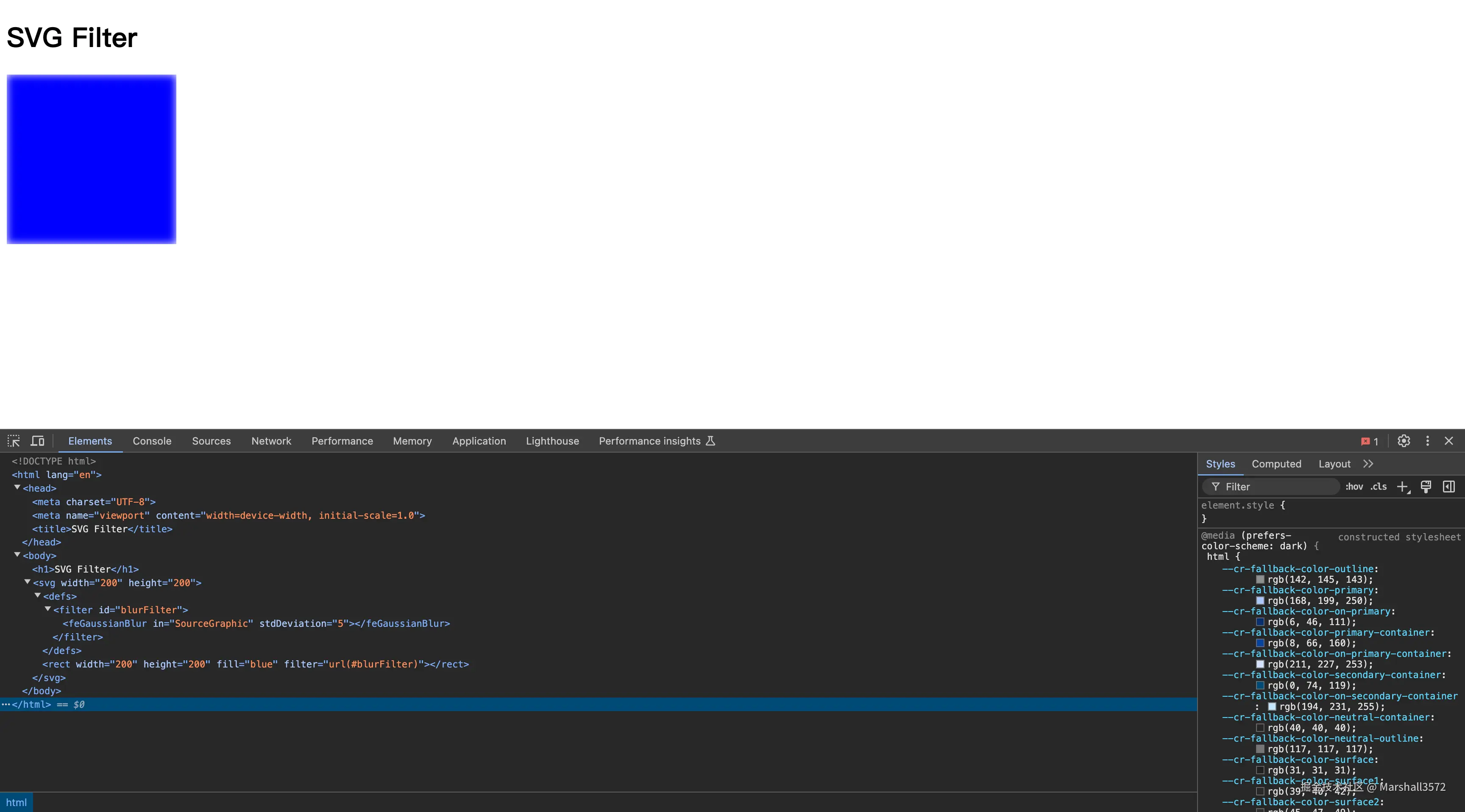Collapse the blurFilter filter node
Screen dimensions: 1465x812
48,609
